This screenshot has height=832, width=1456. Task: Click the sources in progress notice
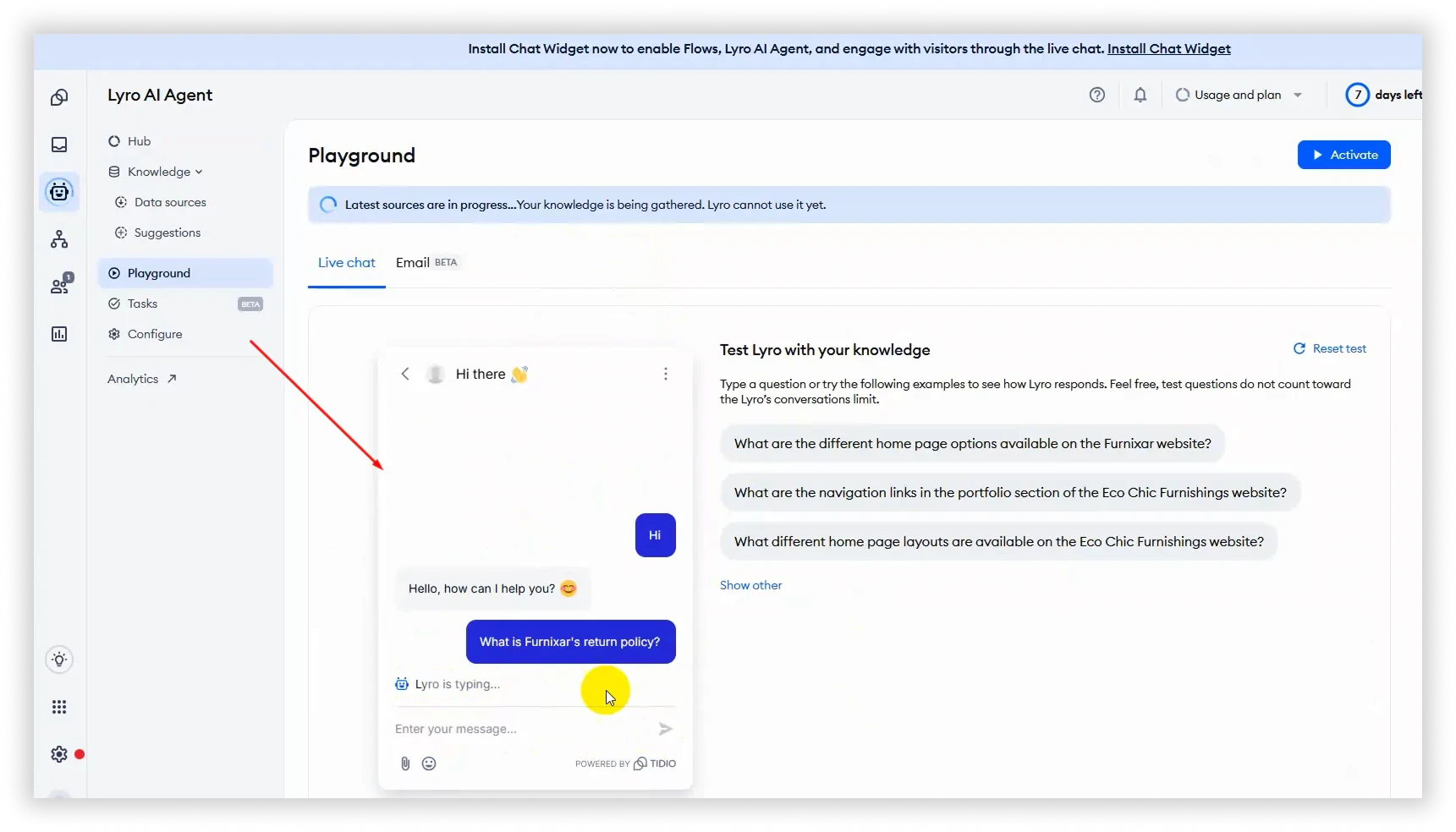click(x=849, y=205)
